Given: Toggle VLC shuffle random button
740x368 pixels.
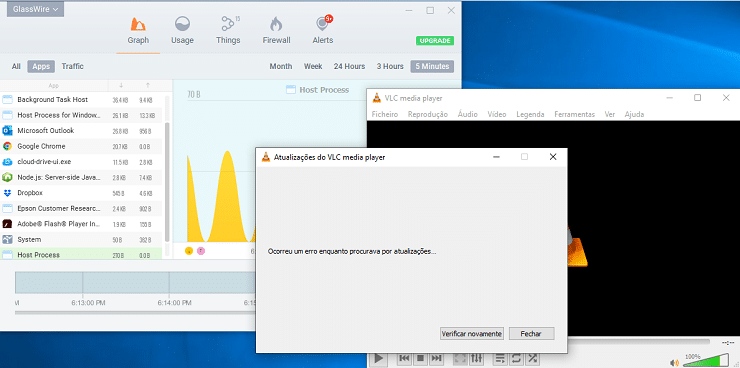Looking at the screenshot, I should 533,359.
